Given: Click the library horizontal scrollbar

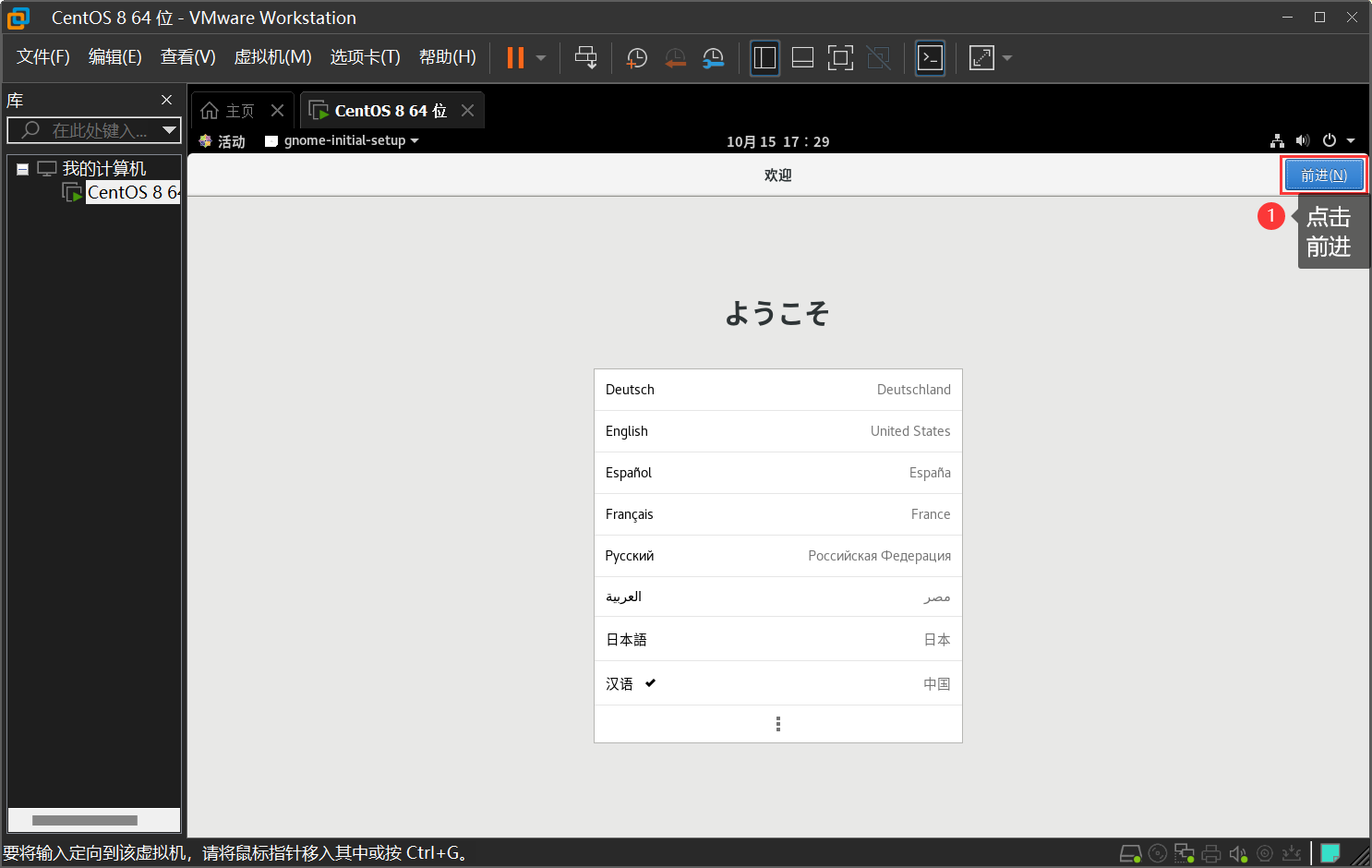Looking at the screenshot, I should click(85, 820).
